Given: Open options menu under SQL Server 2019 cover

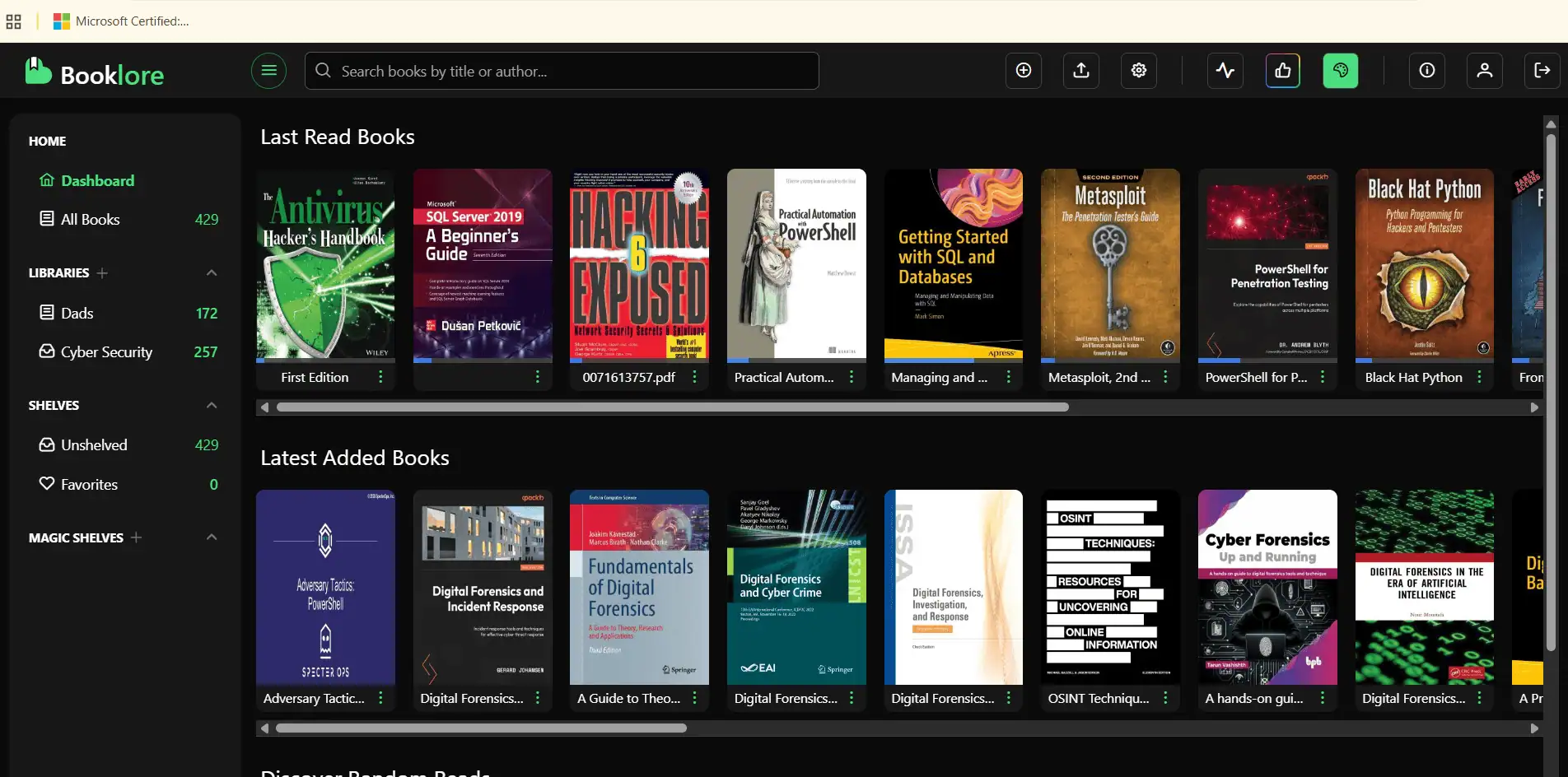Looking at the screenshot, I should [538, 377].
